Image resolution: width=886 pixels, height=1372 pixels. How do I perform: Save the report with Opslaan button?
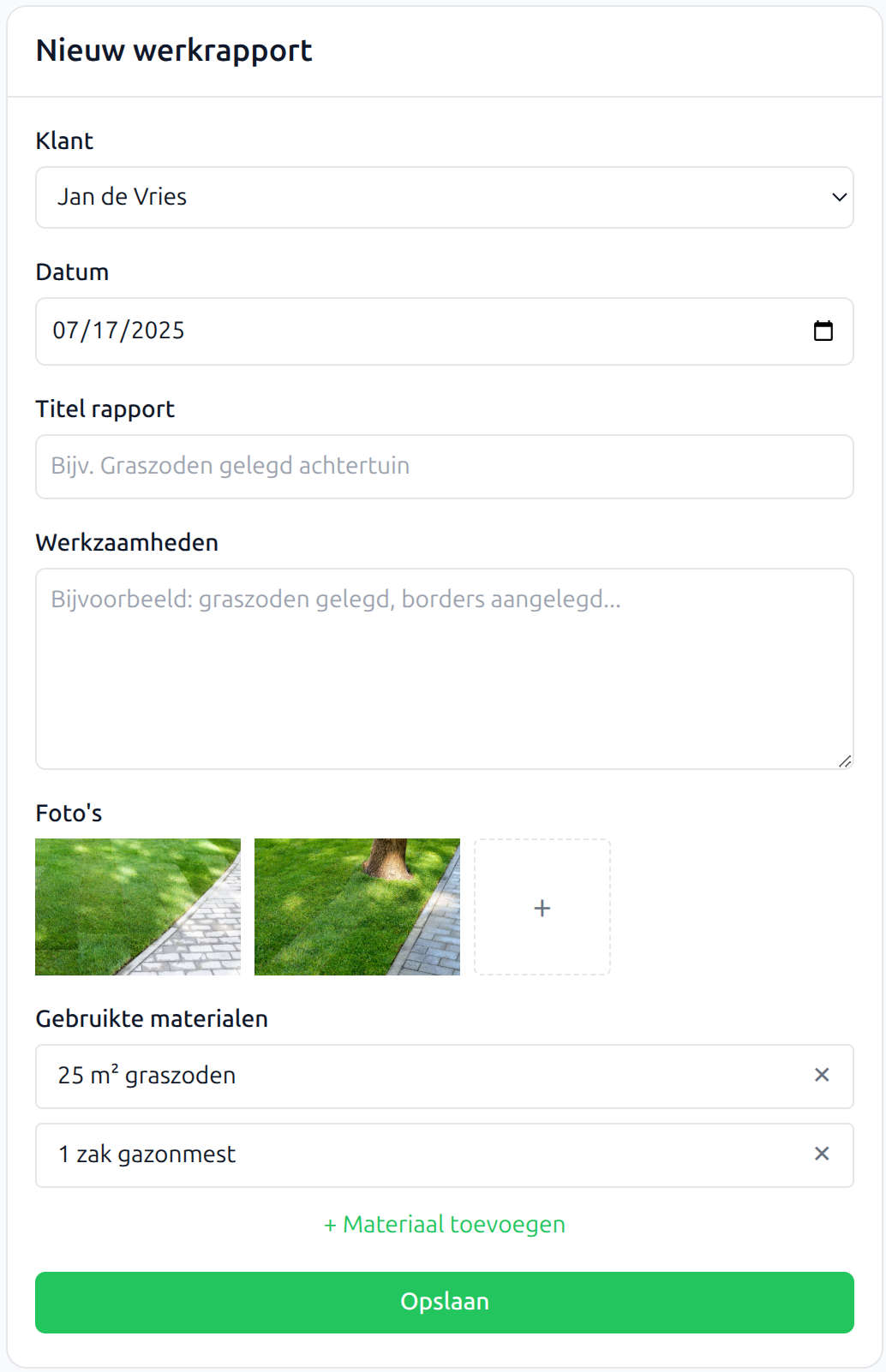tap(445, 1303)
